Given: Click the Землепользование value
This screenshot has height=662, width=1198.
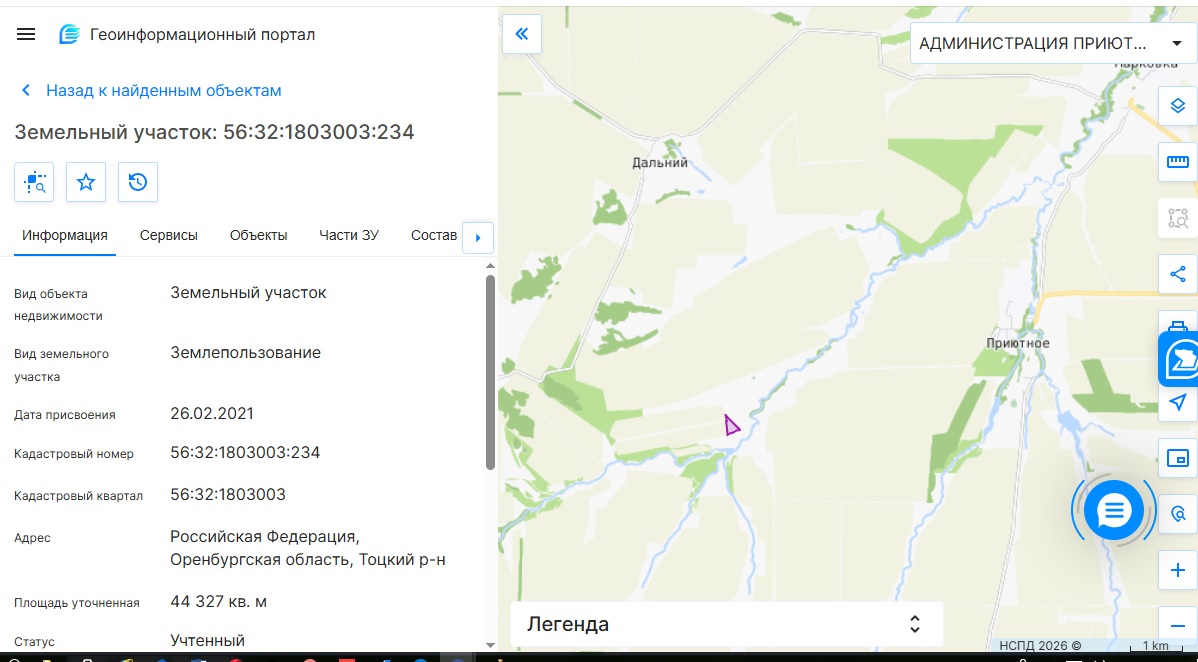Looking at the screenshot, I should point(245,353).
